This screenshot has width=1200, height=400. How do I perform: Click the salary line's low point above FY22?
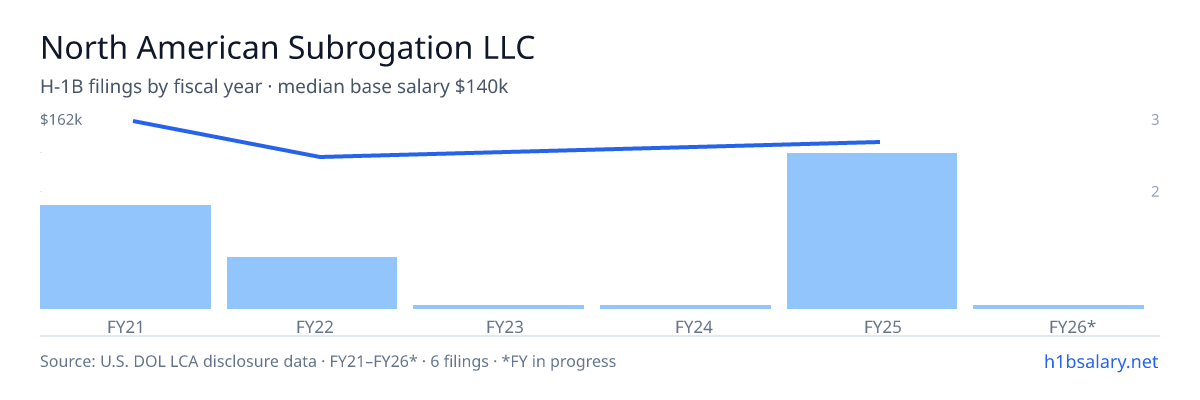click(320, 157)
